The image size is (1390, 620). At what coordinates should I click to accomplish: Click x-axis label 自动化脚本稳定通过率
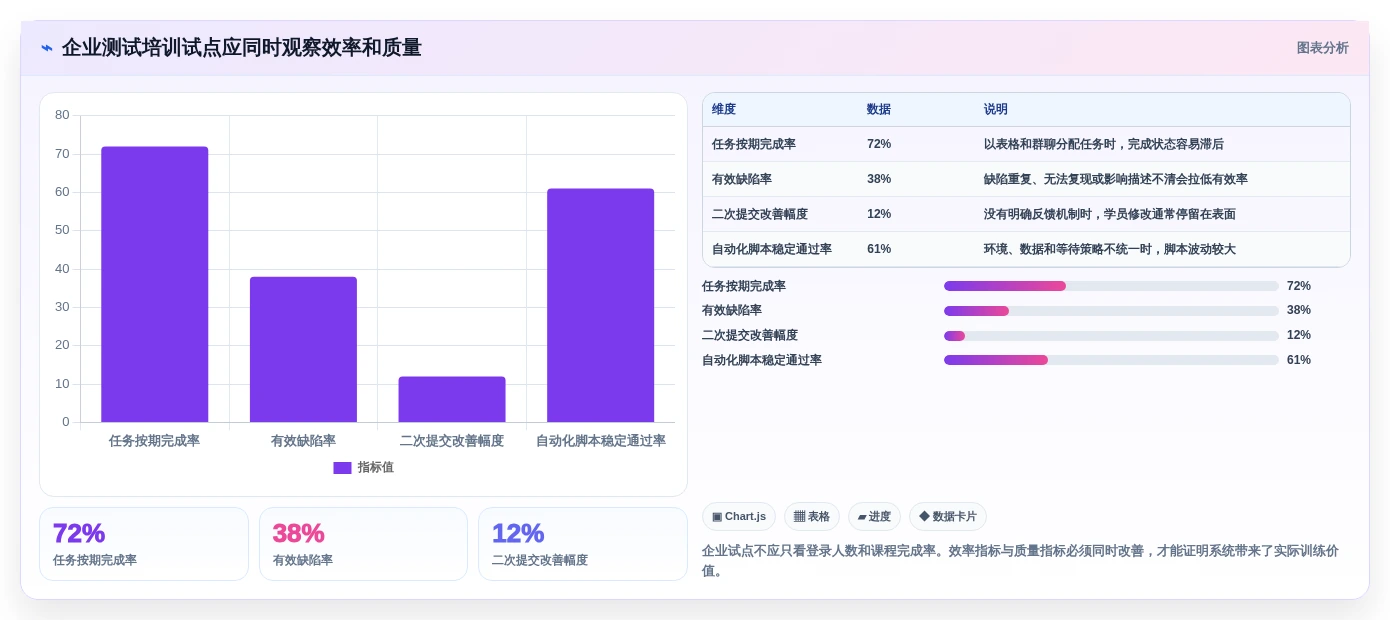tap(601, 440)
